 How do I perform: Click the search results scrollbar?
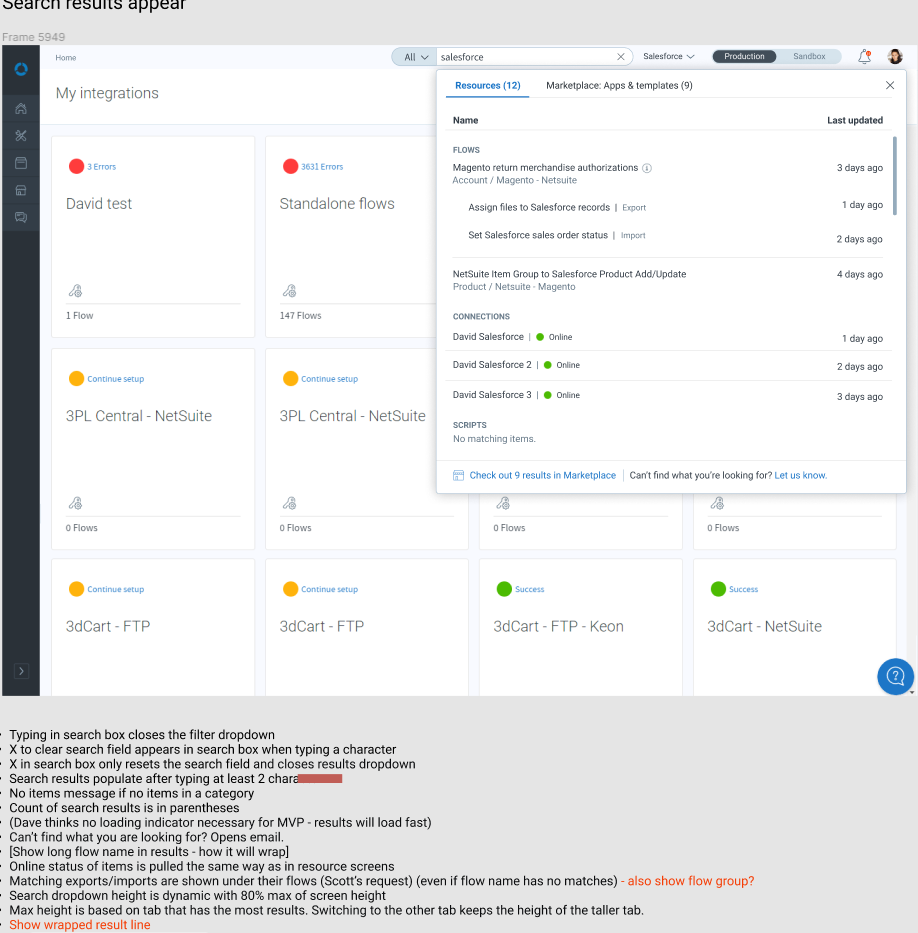[x=895, y=175]
